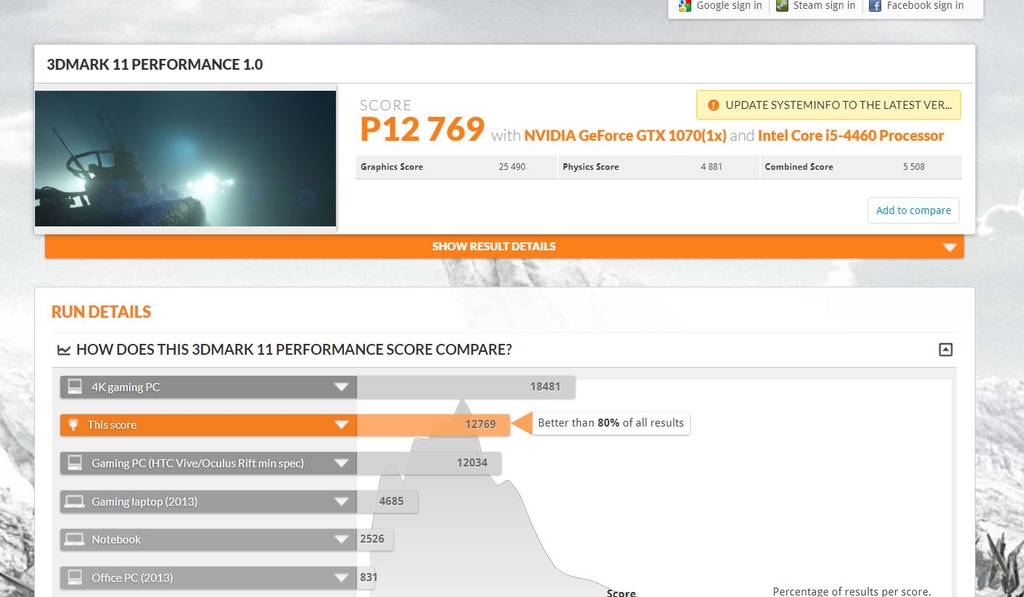Click the benchmark scene thumbnail
Image resolution: width=1024 pixels, height=597 pixels.
coord(185,159)
